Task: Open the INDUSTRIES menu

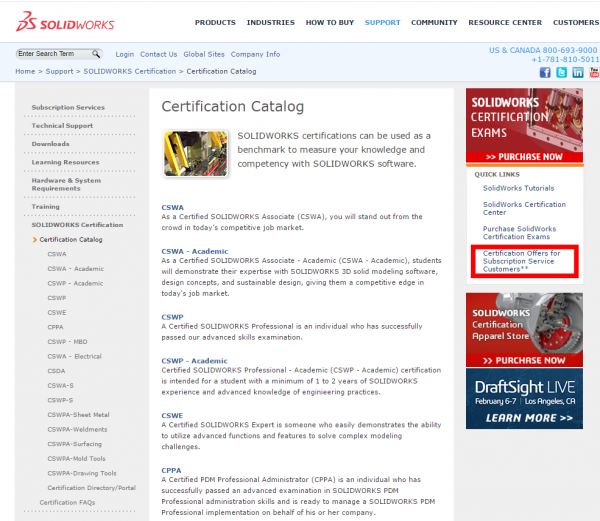Action: coord(271,23)
